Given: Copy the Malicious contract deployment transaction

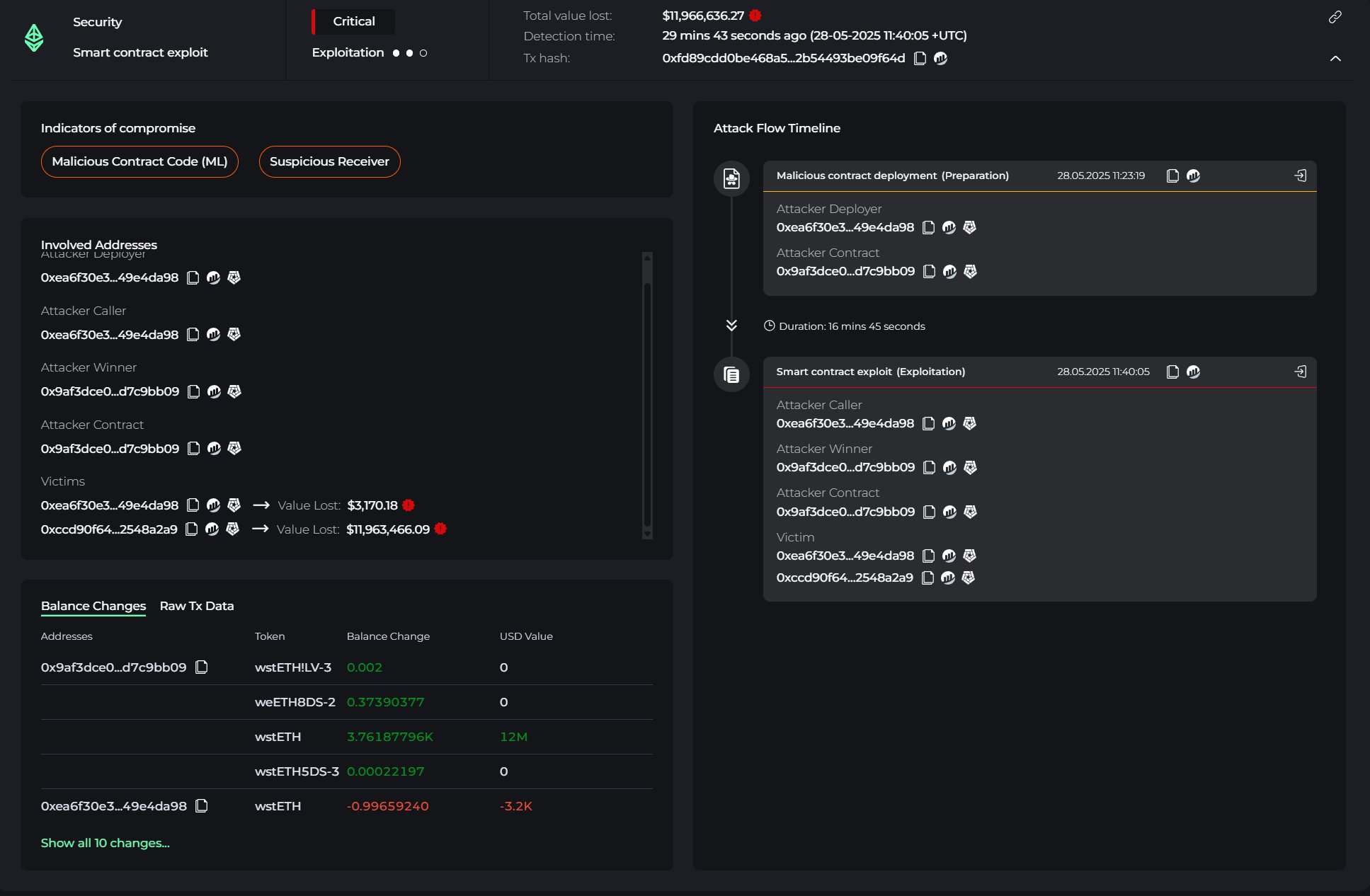Looking at the screenshot, I should 1172,176.
